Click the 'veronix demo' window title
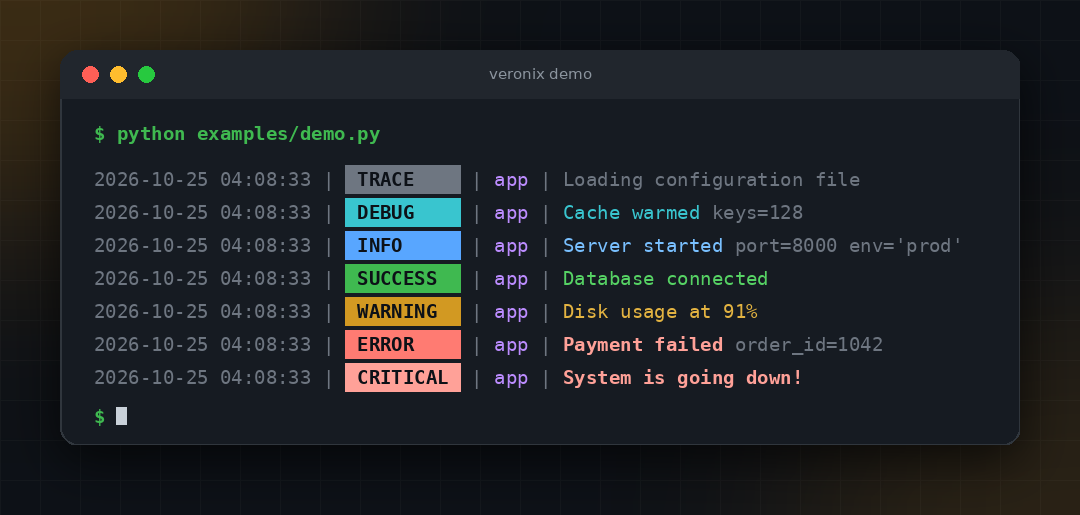The width and height of the screenshot is (1080, 515). (540, 74)
